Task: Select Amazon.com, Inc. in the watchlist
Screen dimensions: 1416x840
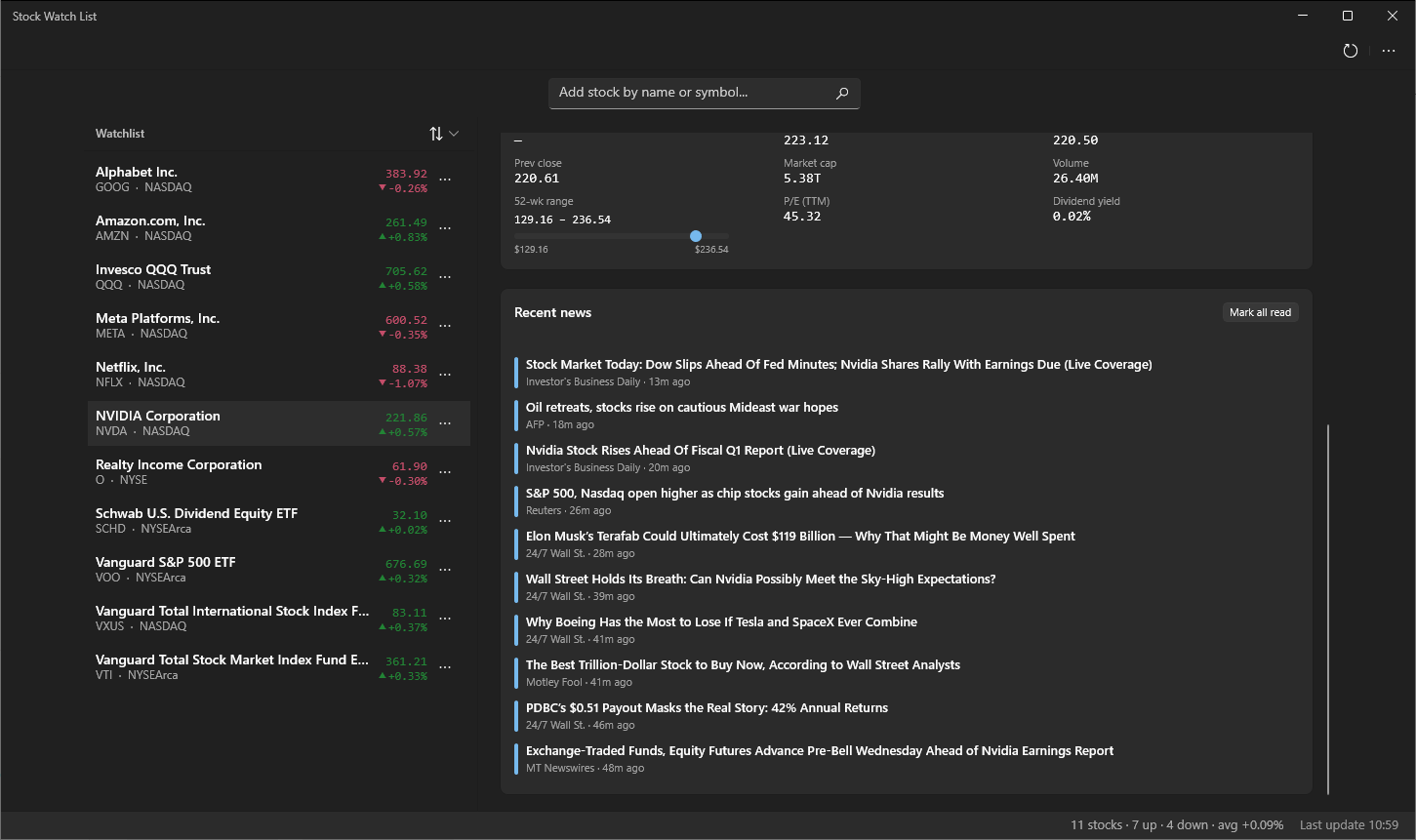Action: (279, 228)
